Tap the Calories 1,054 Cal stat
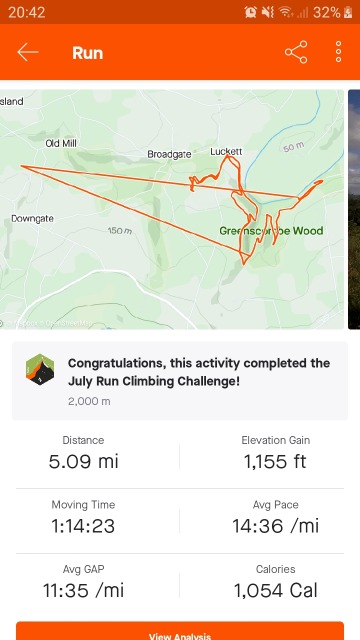This screenshot has width=360, height=640. (276, 582)
